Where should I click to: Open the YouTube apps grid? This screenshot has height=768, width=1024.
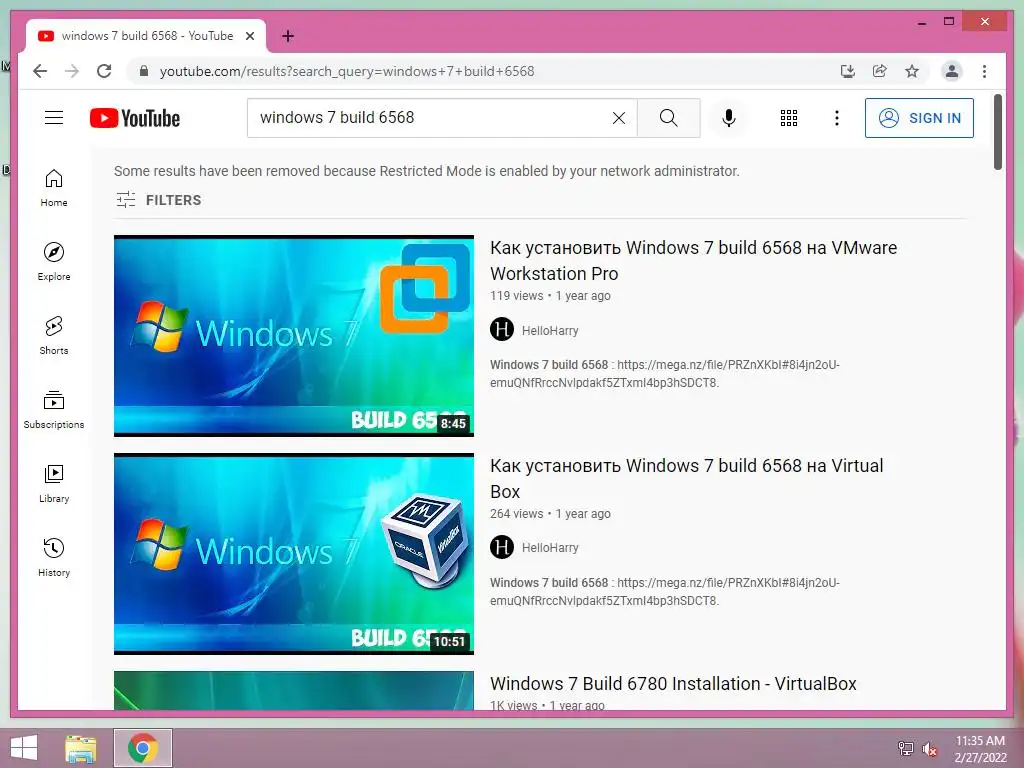[x=789, y=118]
